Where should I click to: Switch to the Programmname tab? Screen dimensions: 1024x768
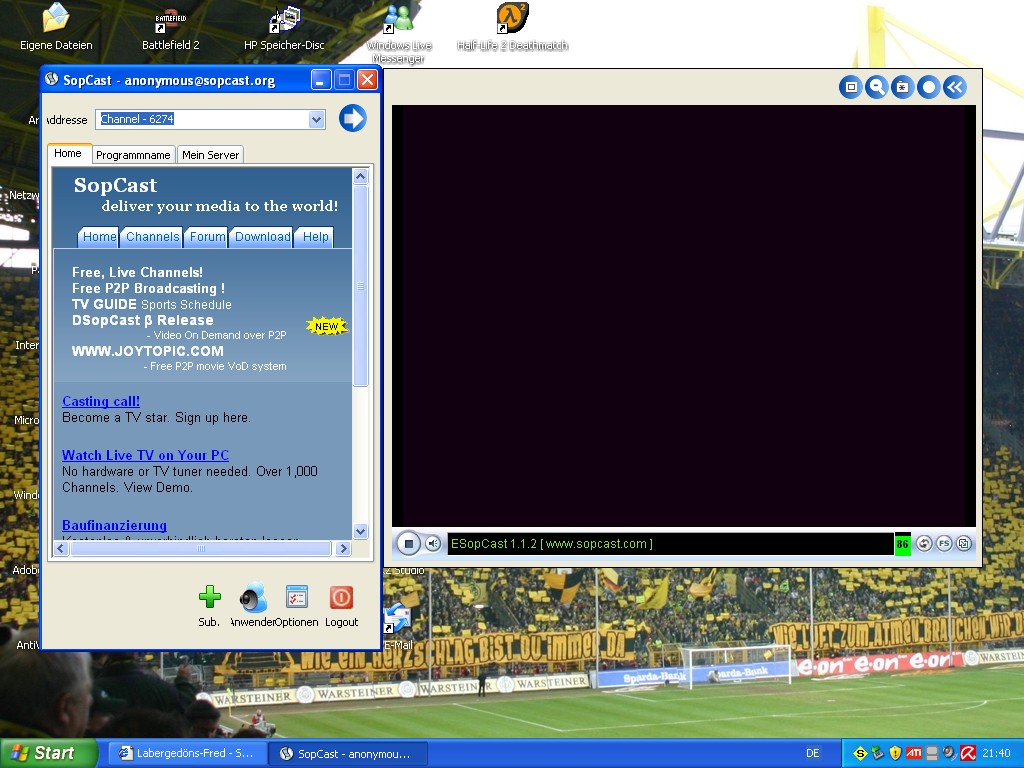pos(133,155)
